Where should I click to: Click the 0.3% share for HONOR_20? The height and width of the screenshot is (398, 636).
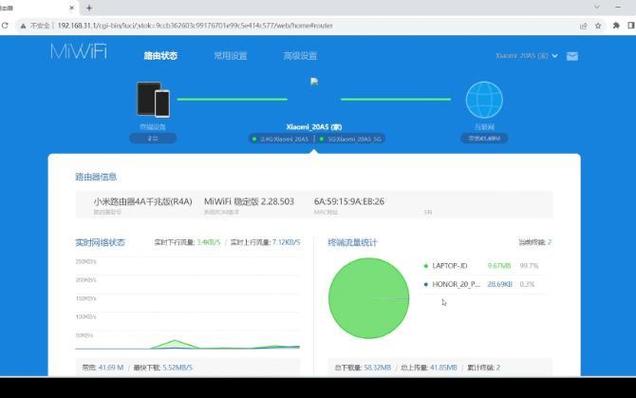point(527,284)
